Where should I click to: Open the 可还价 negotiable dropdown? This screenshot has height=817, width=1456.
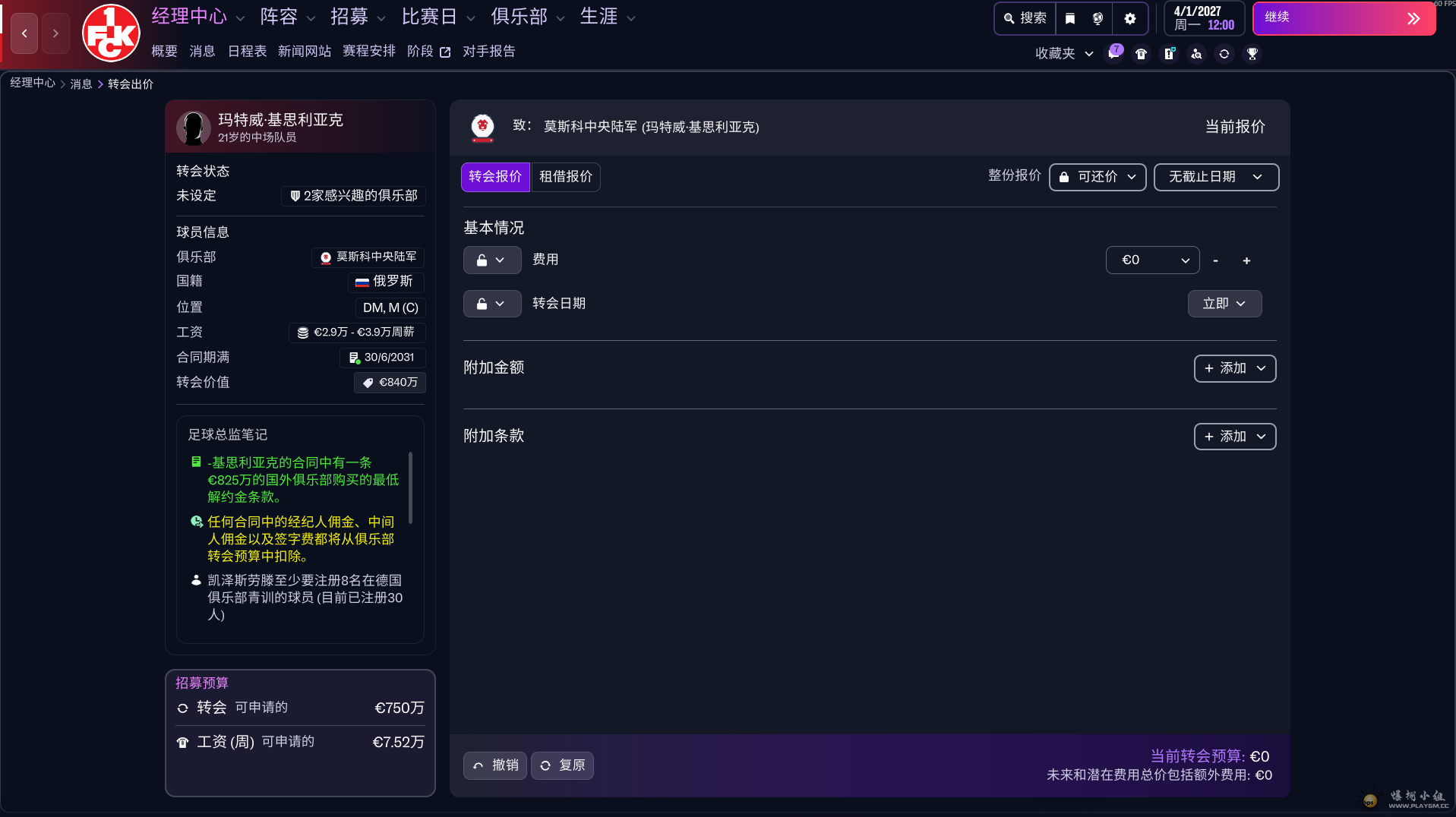click(1098, 177)
